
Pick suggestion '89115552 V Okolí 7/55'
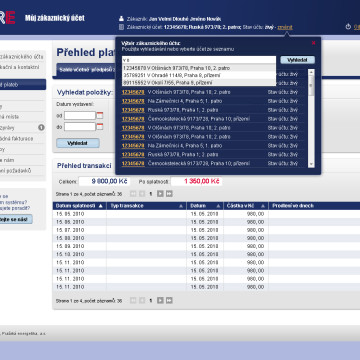pos(199,83)
